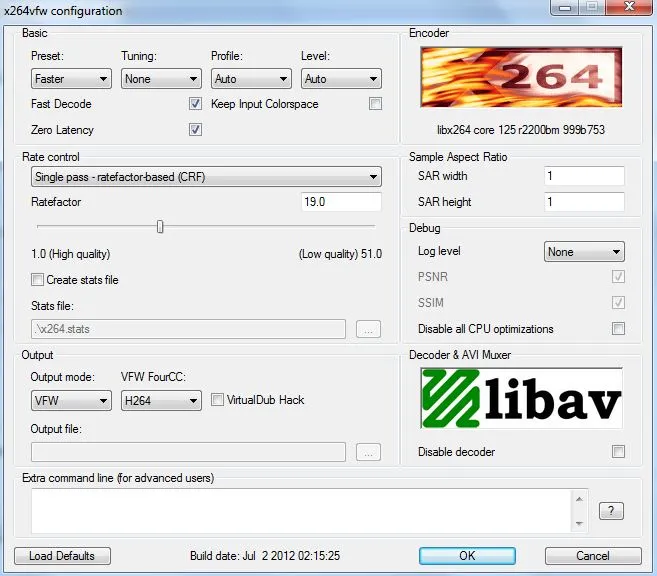657x576 pixels.
Task: Close the x264vfw configuration window
Action: click(x=629, y=7)
